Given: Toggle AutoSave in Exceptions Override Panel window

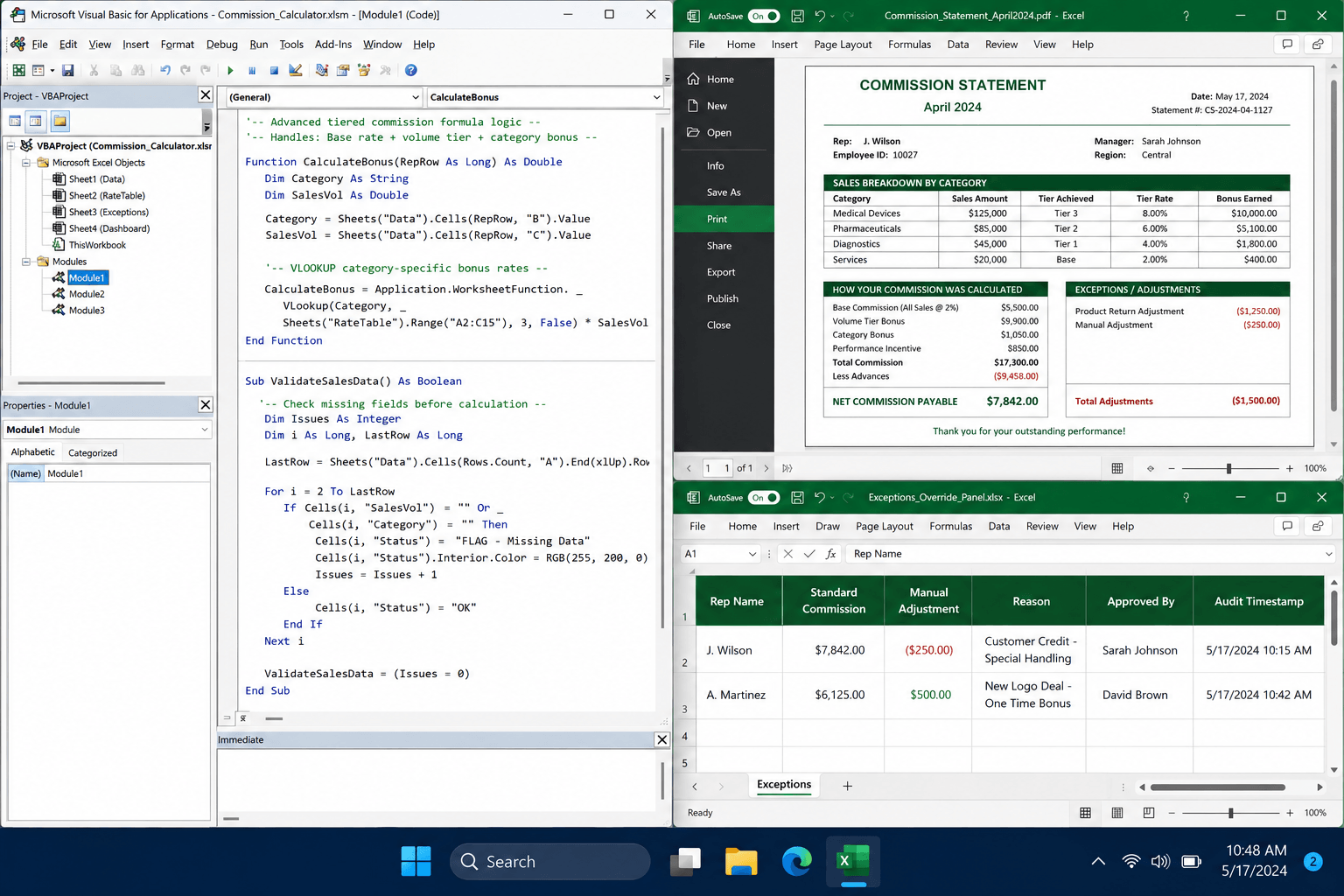Looking at the screenshot, I should coord(764,498).
